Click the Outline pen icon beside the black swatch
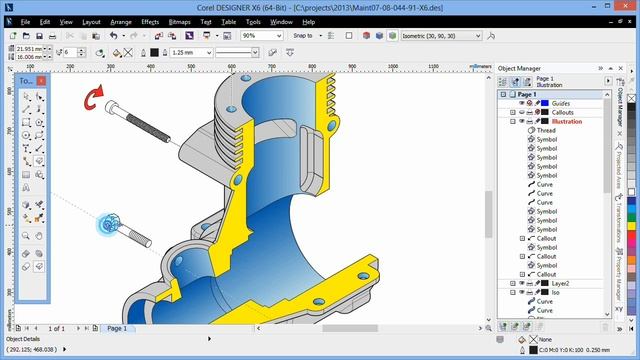Screen dimensions: 640x360 [143, 53]
